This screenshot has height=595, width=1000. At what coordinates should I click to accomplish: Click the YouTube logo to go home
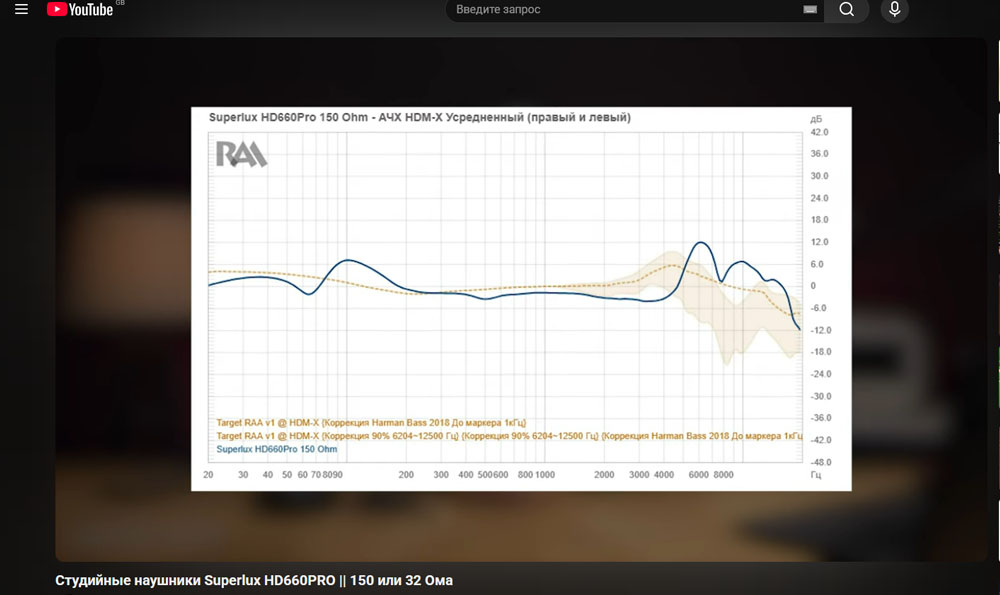click(84, 10)
